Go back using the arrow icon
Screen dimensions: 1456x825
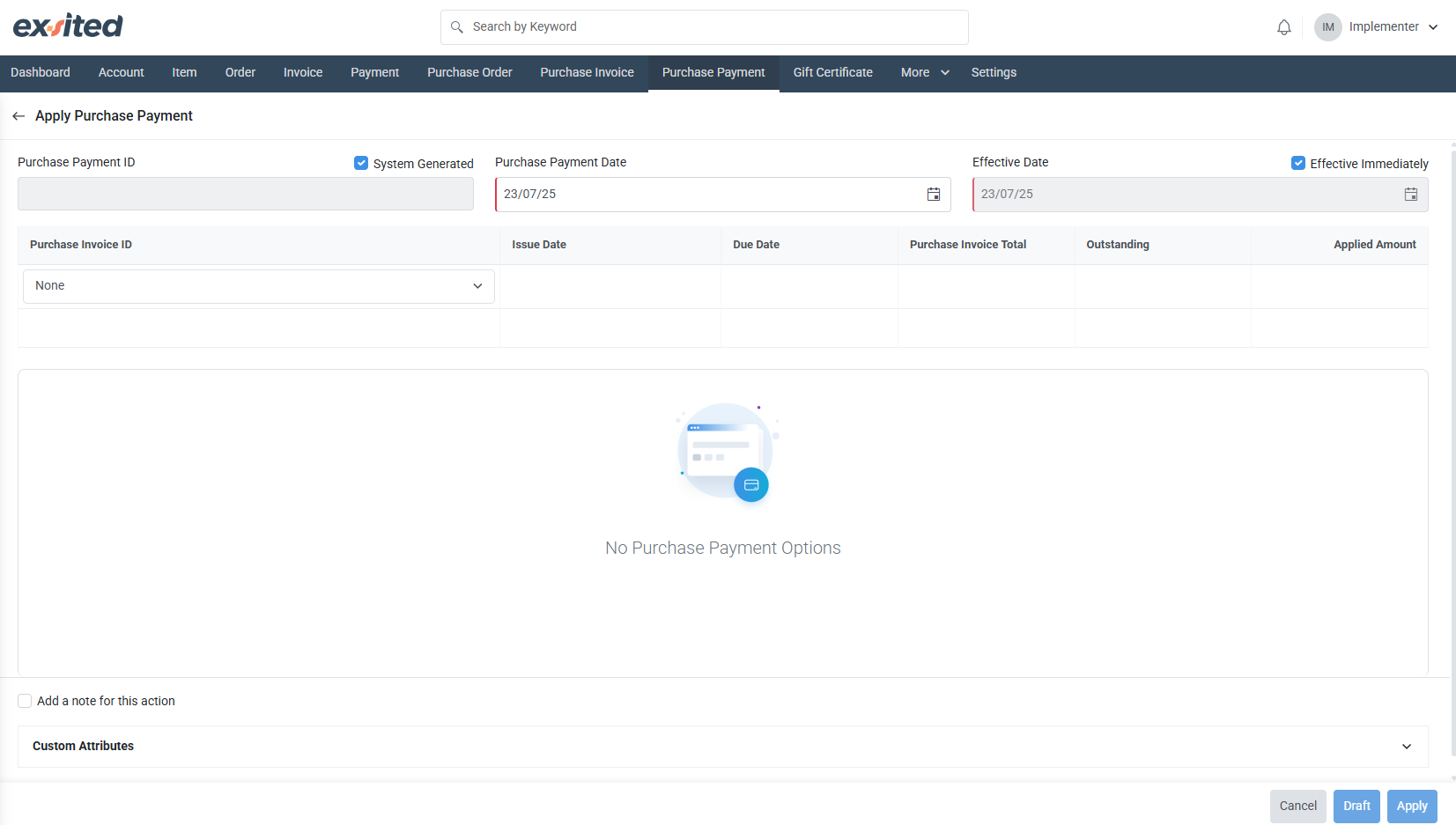pos(18,116)
